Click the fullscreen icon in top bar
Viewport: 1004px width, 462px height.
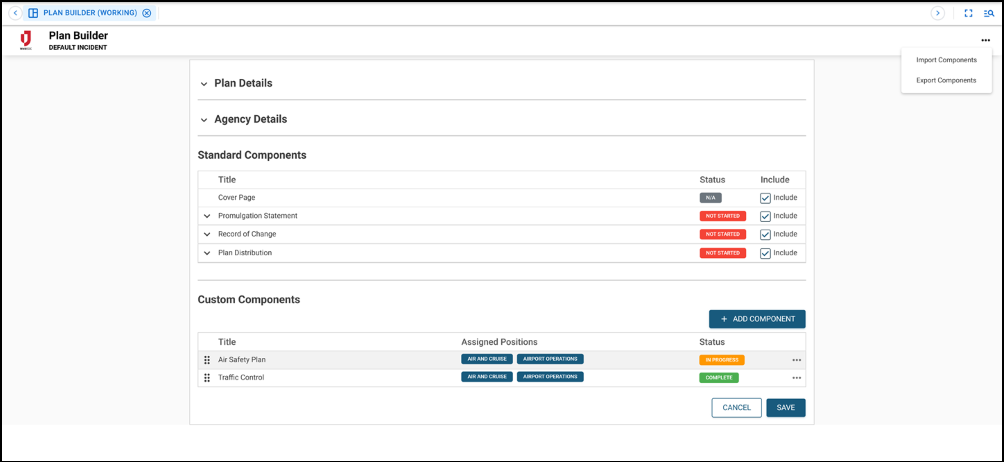tap(968, 13)
